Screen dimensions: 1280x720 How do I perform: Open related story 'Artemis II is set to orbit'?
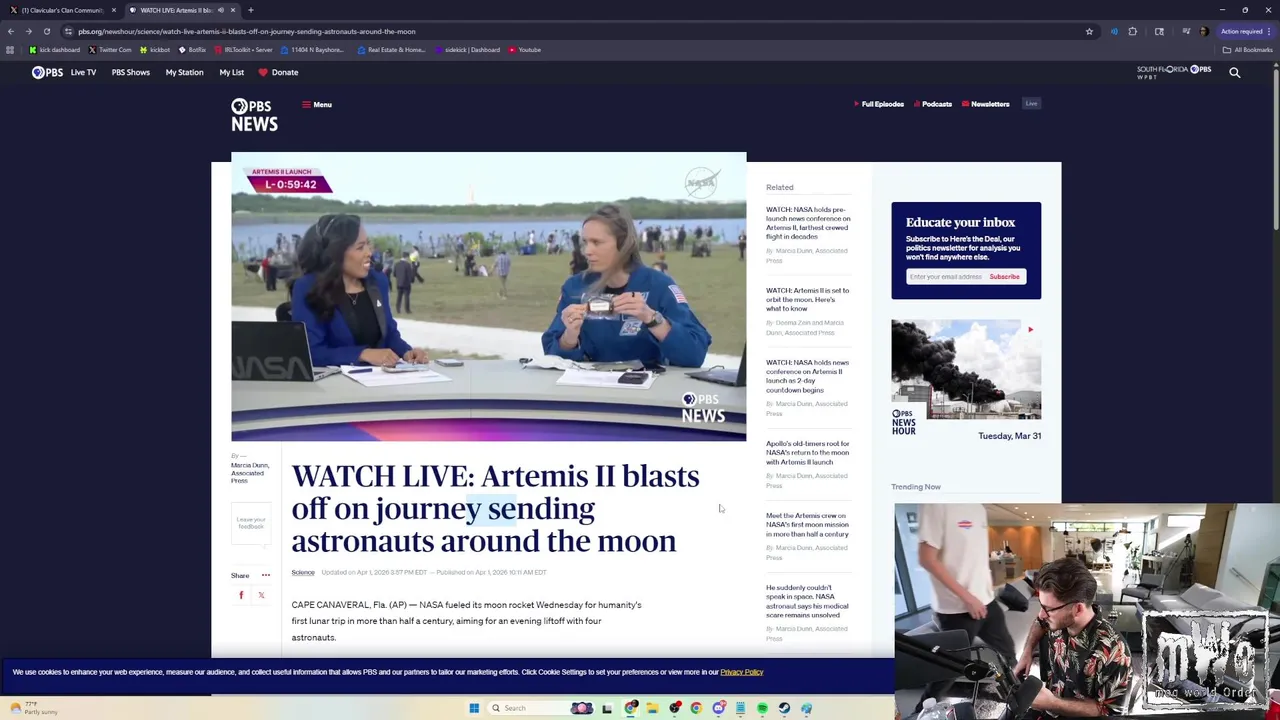(x=808, y=299)
